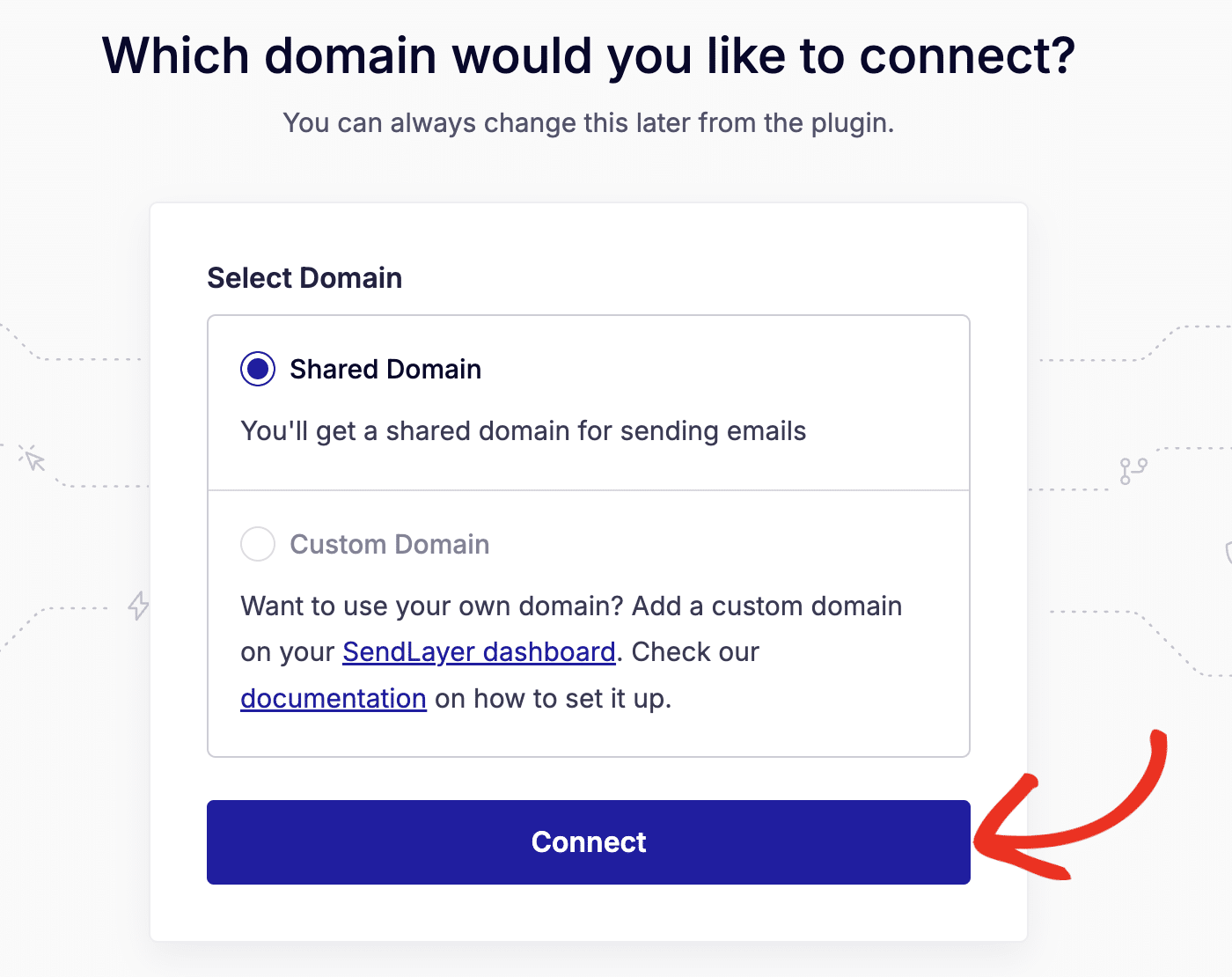Screen dimensions: 1232x977
Task: Click the Shared Domain label text
Action: pos(385,369)
